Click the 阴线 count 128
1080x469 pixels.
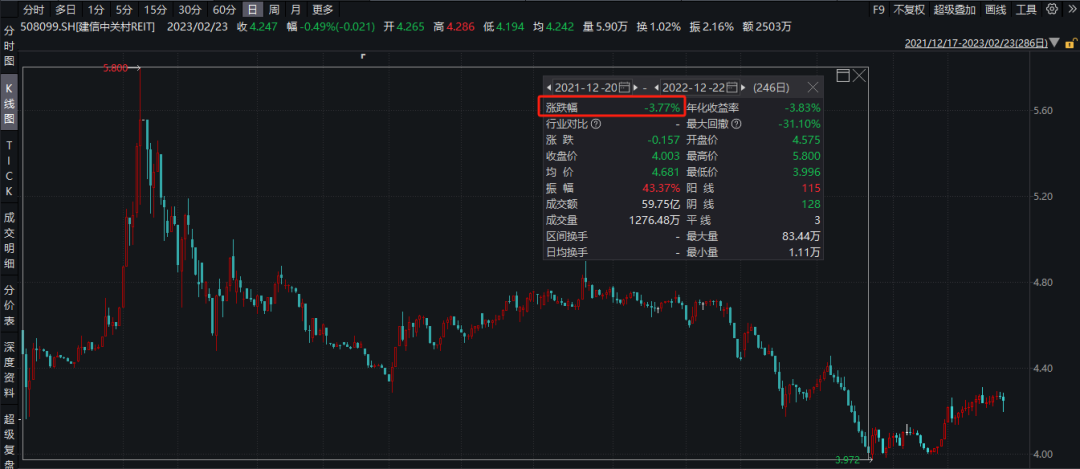(811, 204)
